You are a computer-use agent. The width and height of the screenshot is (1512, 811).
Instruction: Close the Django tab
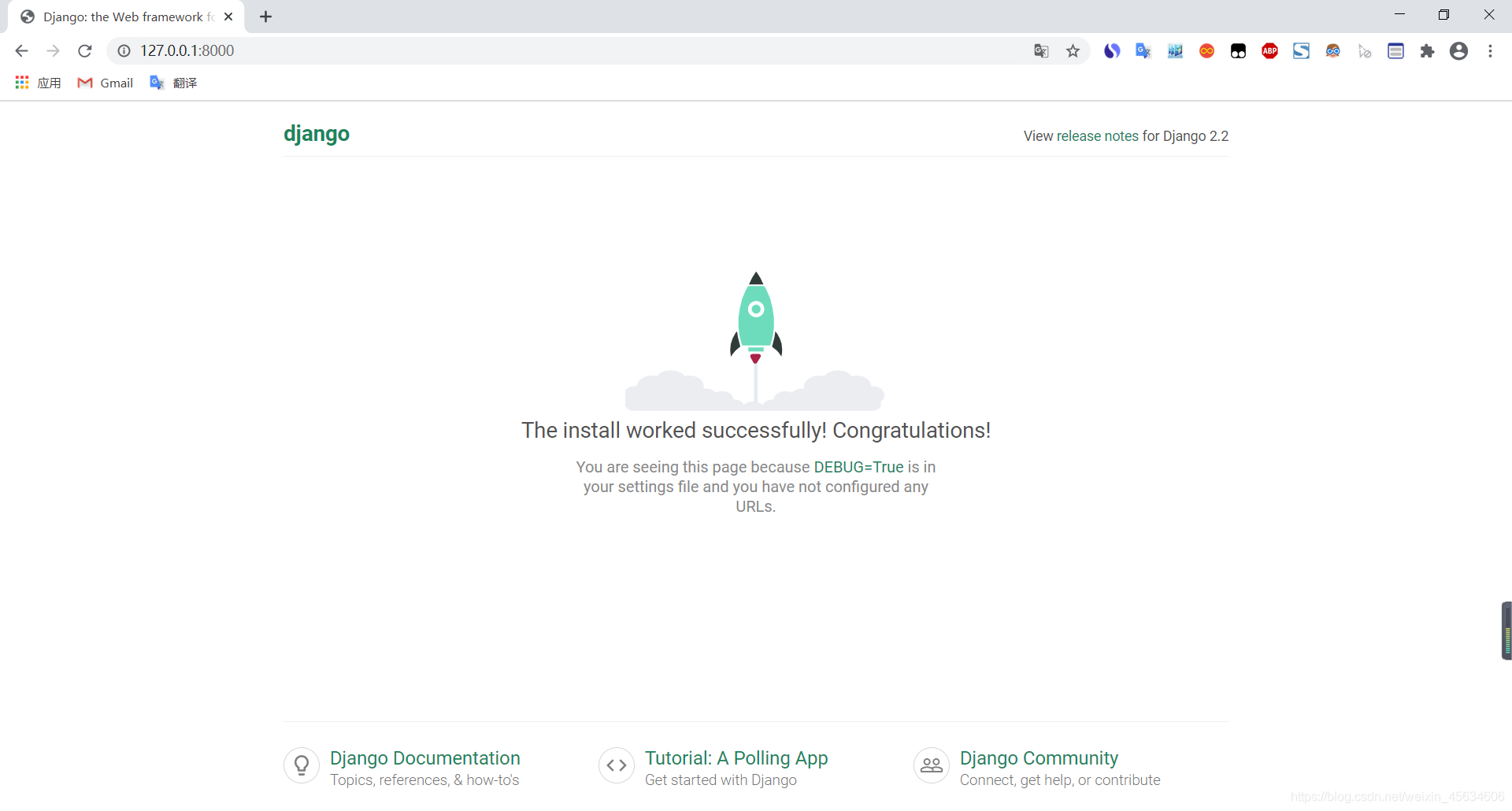coord(228,17)
